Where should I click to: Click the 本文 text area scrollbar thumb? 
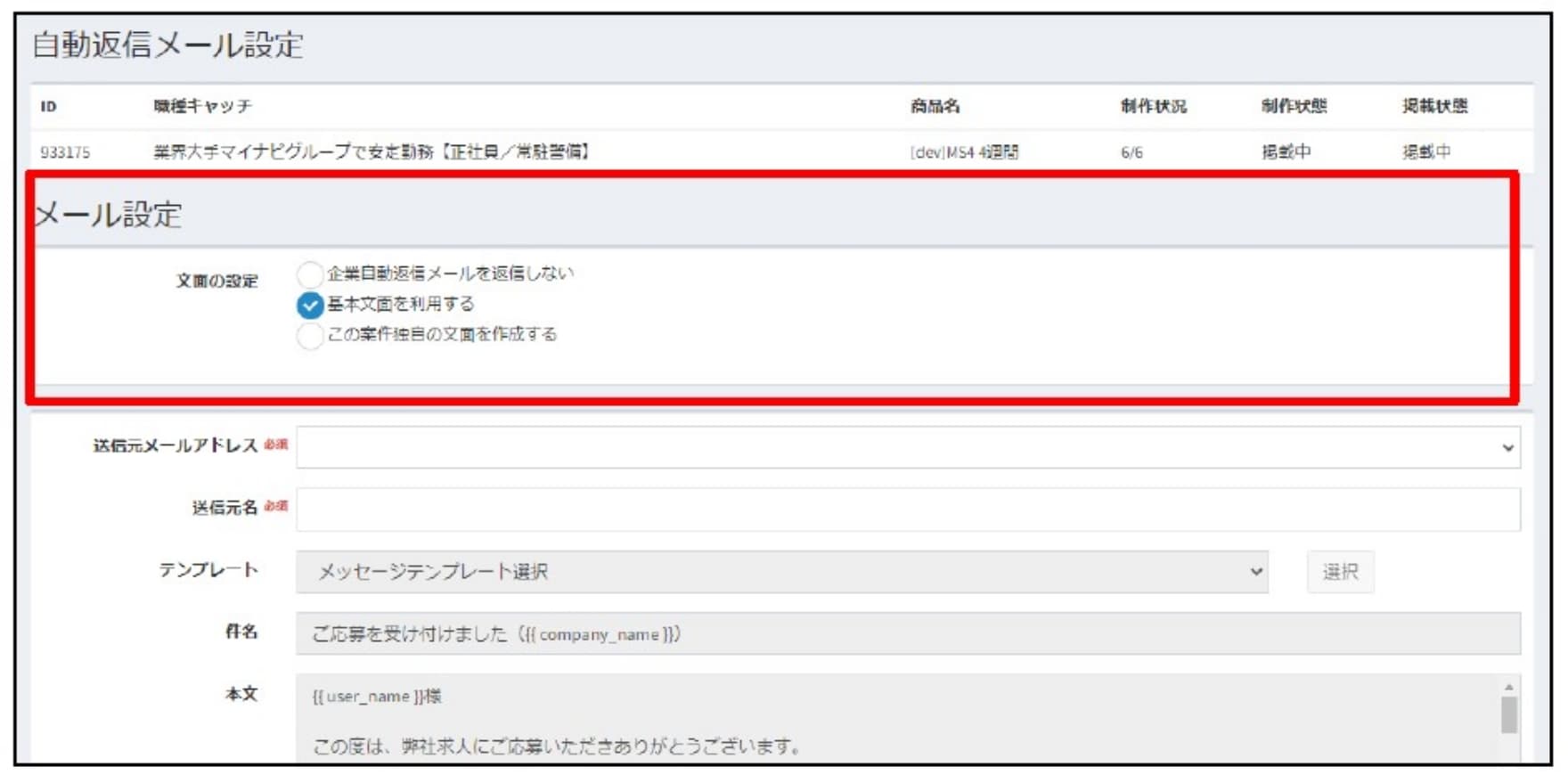pyautogui.click(x=1508, y=714)
